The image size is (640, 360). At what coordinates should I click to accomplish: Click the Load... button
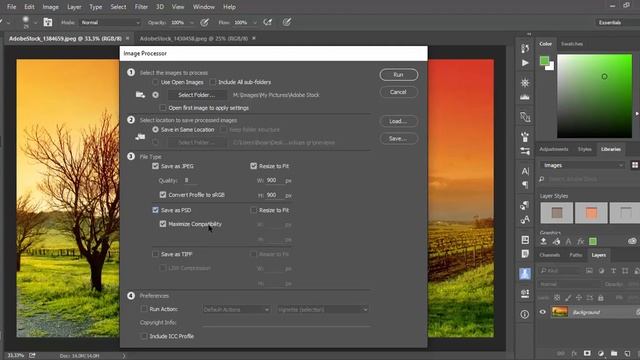tap(398, 121)
